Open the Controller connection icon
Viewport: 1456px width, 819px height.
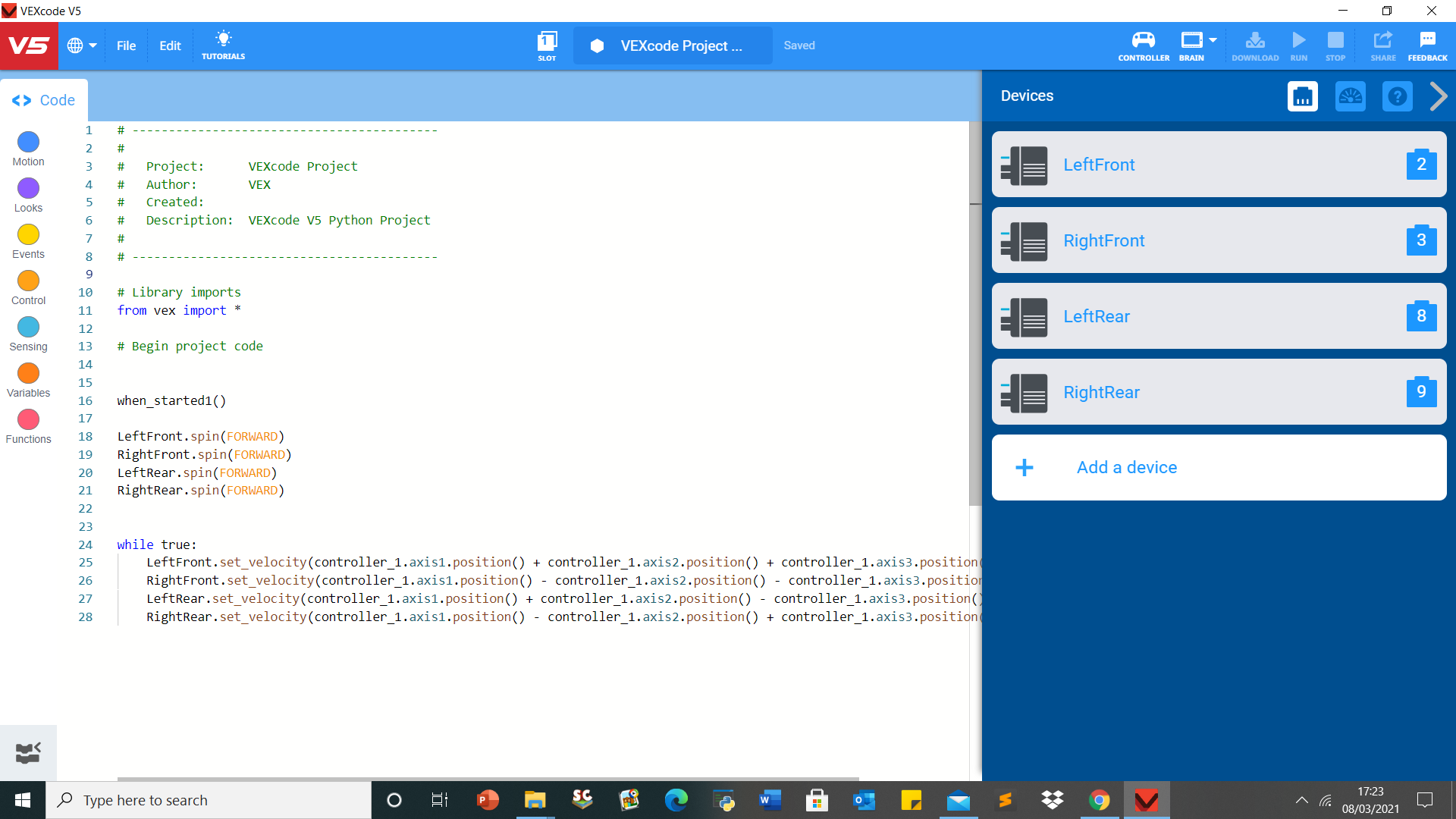(1144, 45)
